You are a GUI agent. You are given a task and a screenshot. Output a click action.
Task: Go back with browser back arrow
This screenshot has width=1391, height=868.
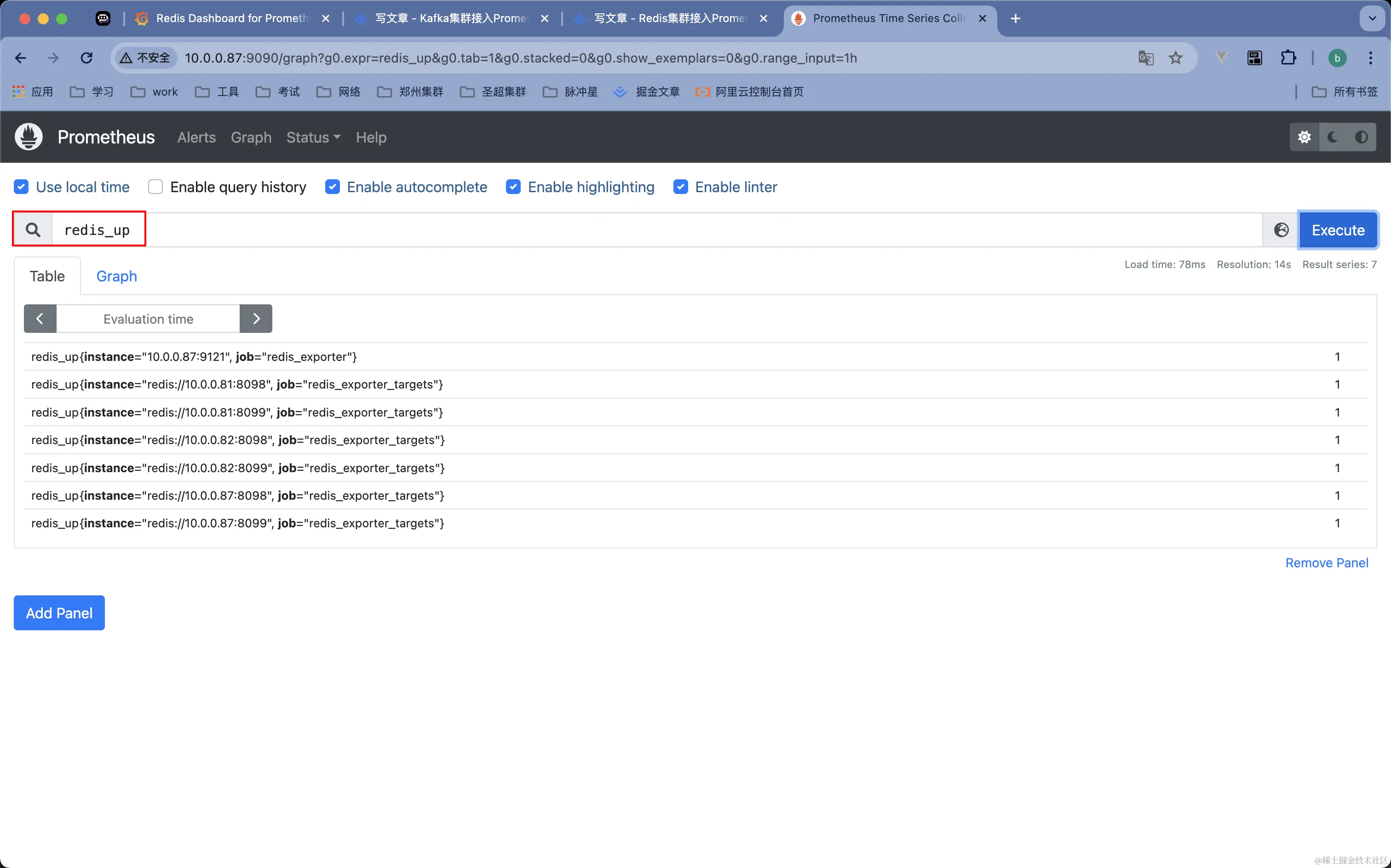[x=21, y=58]
